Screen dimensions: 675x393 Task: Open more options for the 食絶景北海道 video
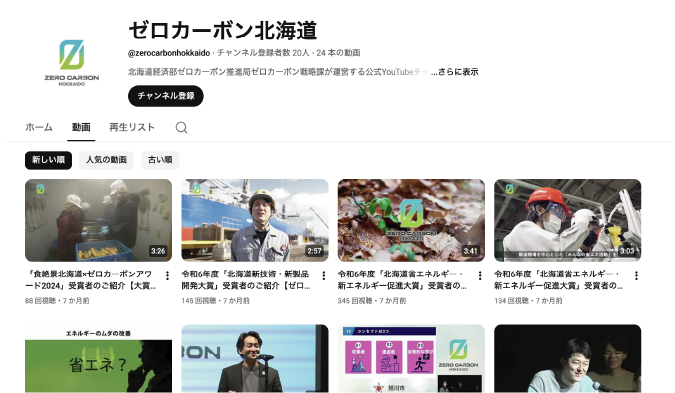tap(167, 275)
